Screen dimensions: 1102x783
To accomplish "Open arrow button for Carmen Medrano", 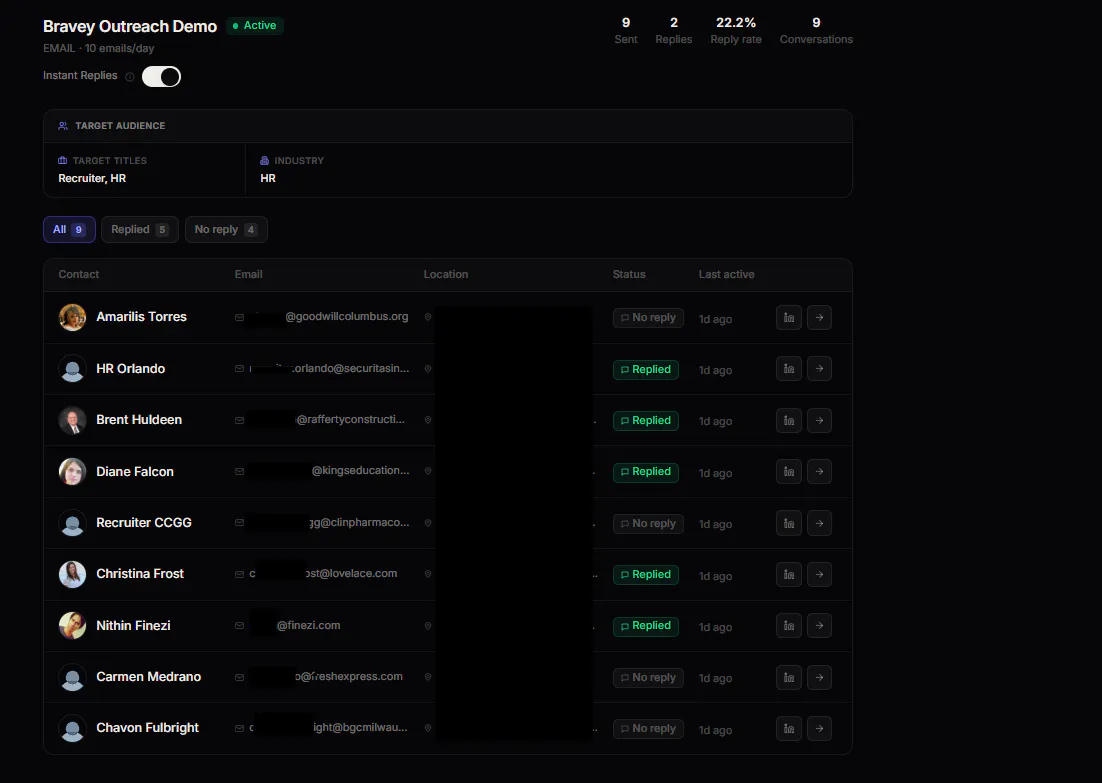I will coord(819,678).
